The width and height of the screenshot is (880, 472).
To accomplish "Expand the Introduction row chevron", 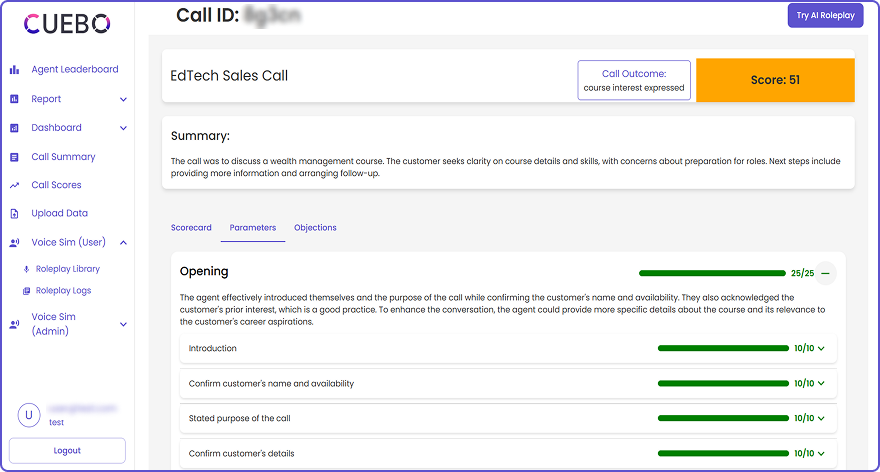I will [821, 349].
